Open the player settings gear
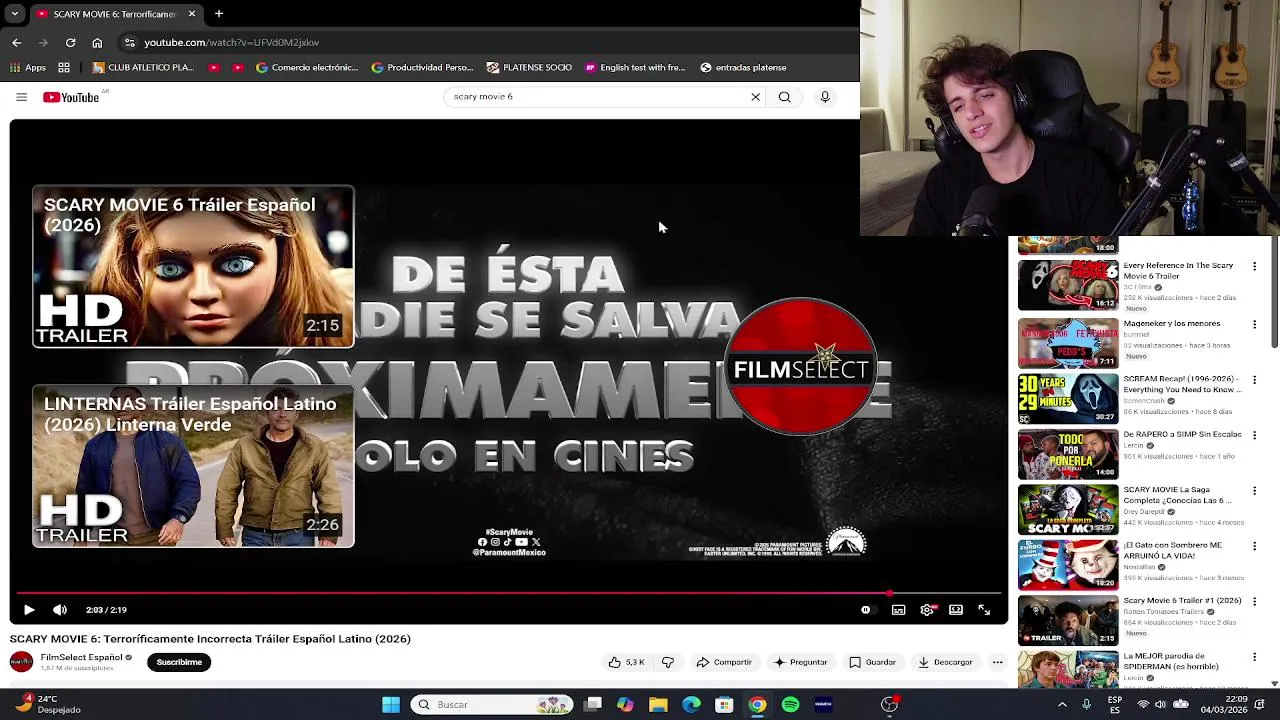This screenshot has height=720, width=1280. coord(928,610)
